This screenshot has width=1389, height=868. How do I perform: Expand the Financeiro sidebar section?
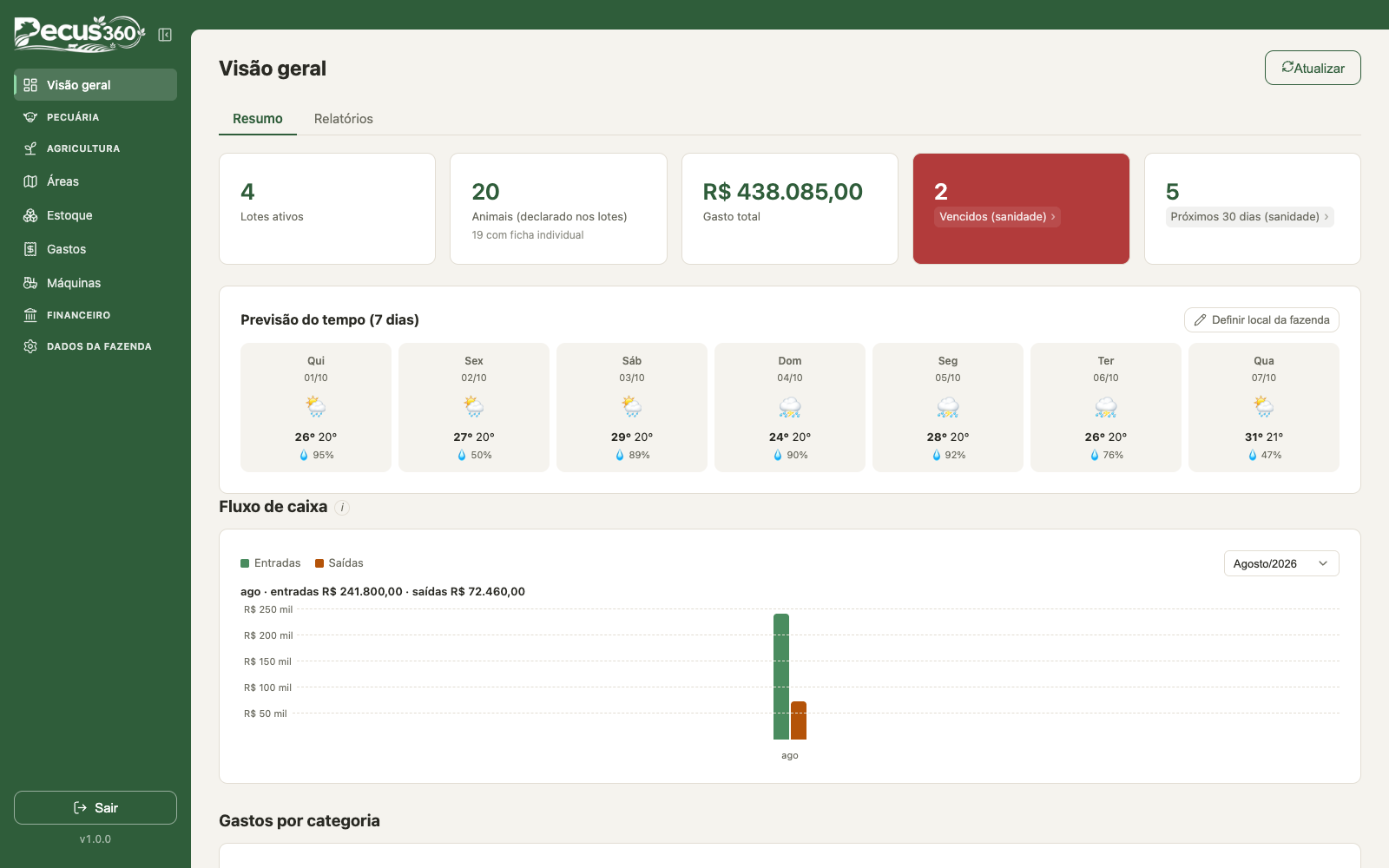[95, 315]
